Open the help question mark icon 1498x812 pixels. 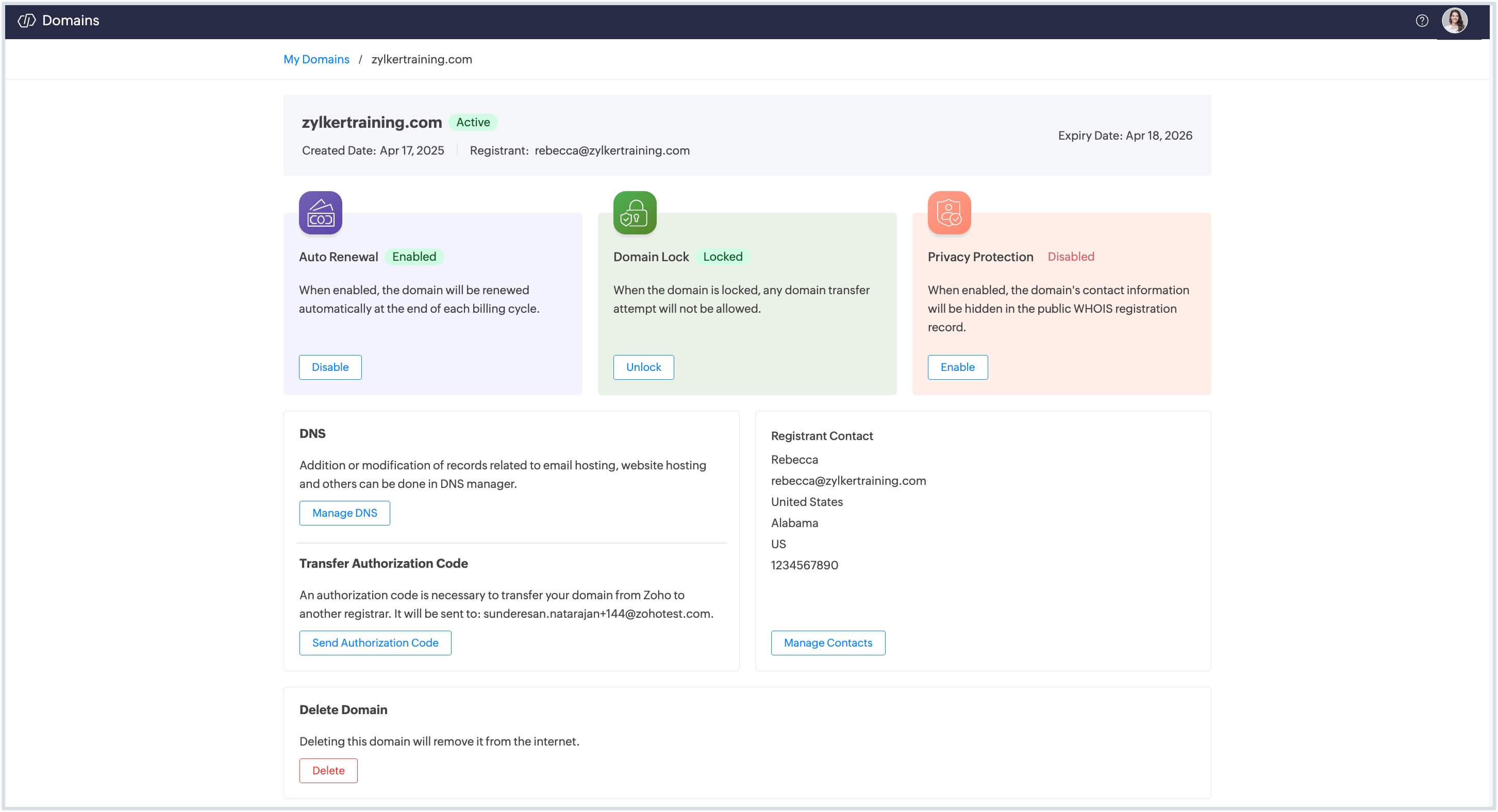tap(1421, 21)
